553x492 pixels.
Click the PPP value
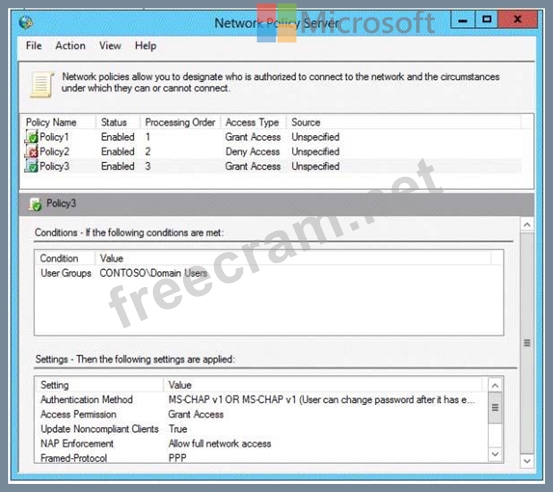pos(177,458)
